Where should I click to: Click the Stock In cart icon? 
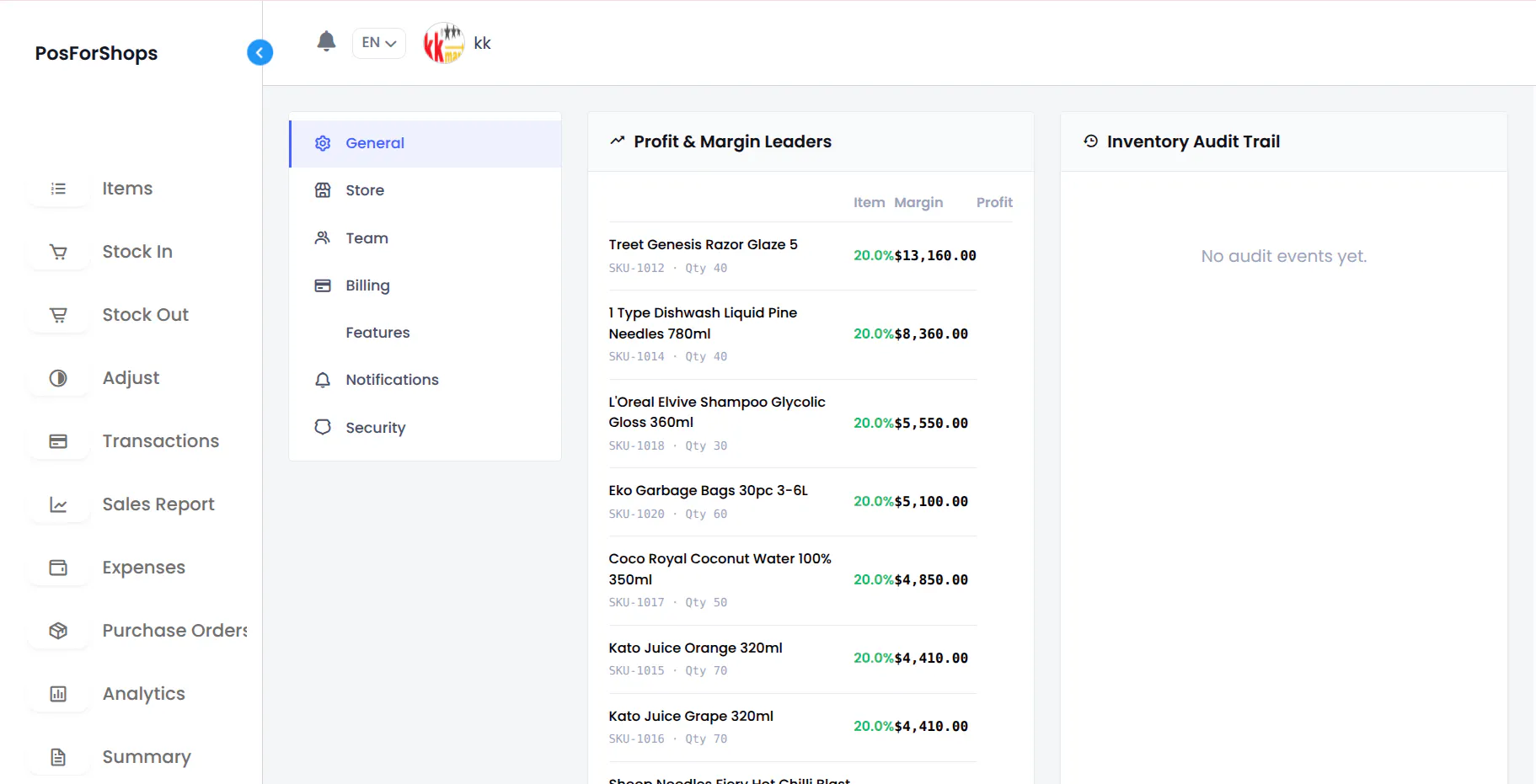[58, 252]
